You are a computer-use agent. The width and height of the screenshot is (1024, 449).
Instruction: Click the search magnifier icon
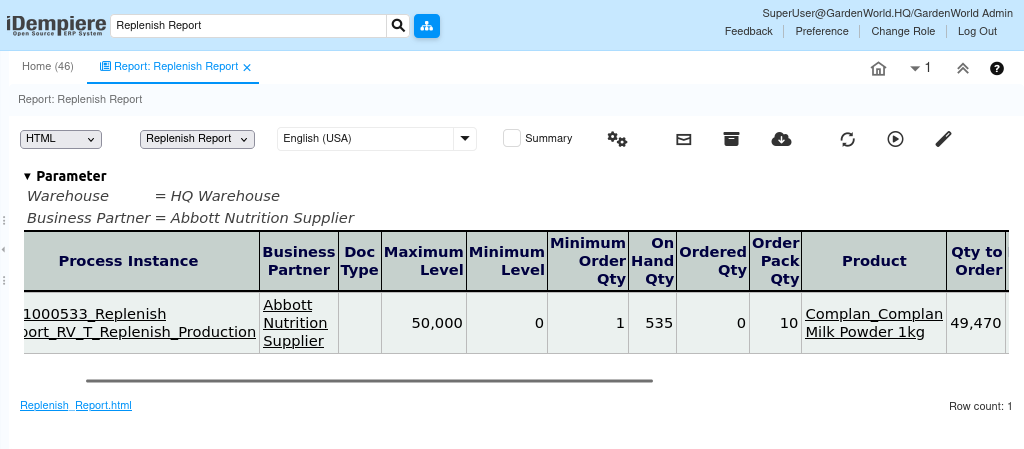coord(398,26)
